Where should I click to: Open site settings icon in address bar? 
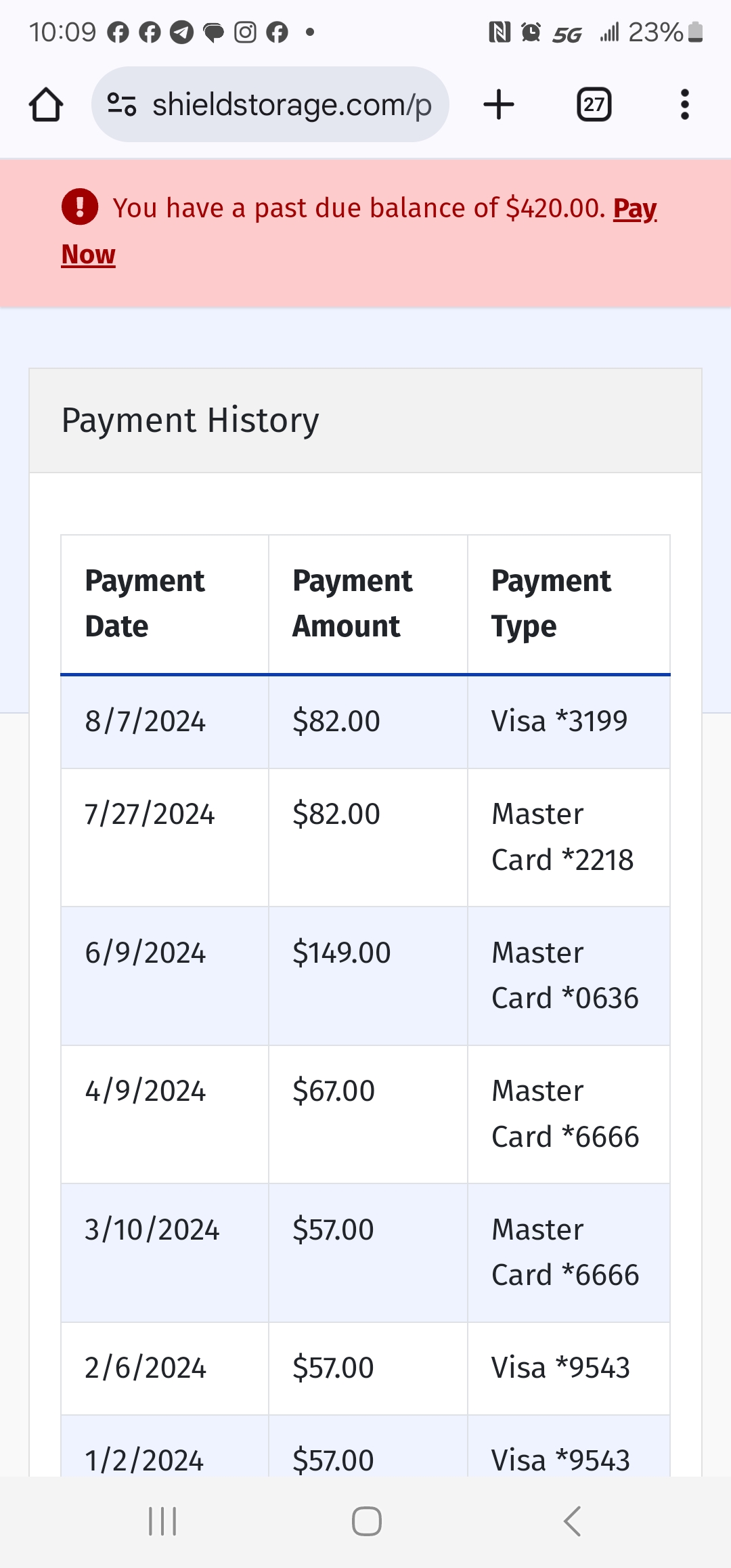point(122,105)
